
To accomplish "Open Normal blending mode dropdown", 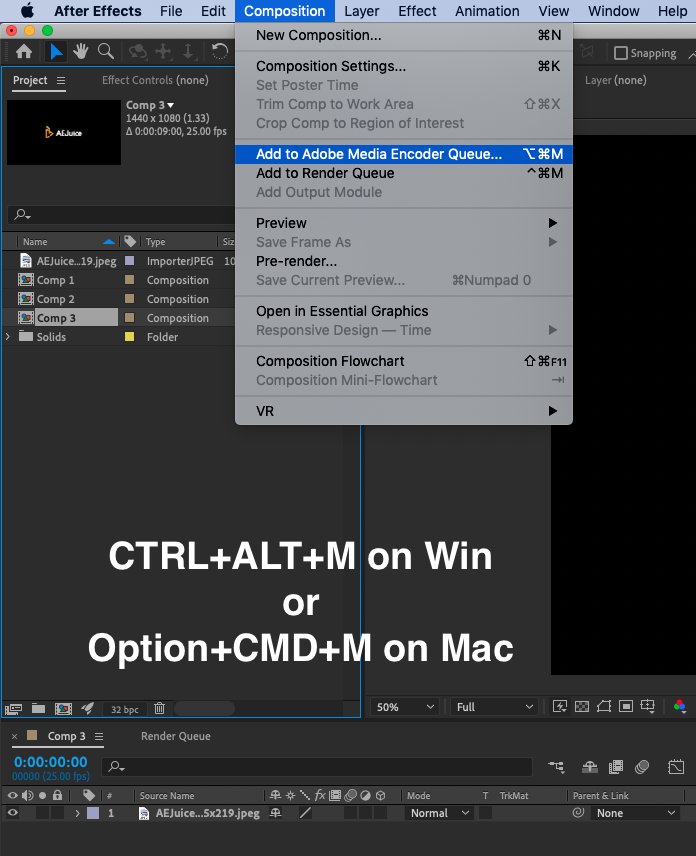I will pos(439,813).
